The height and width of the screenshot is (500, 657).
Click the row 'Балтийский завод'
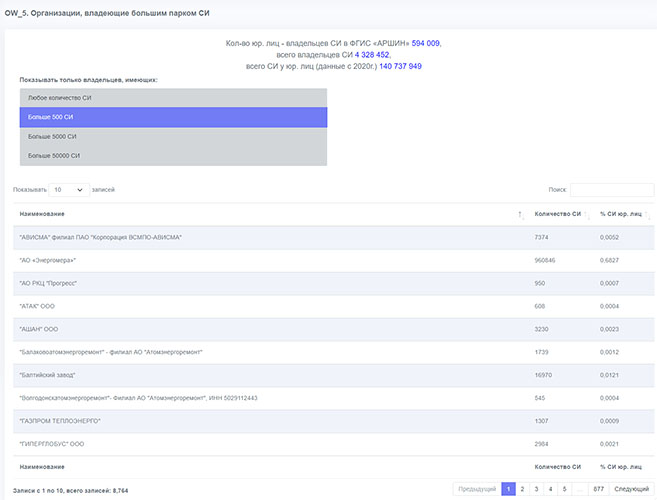point(334,376)
